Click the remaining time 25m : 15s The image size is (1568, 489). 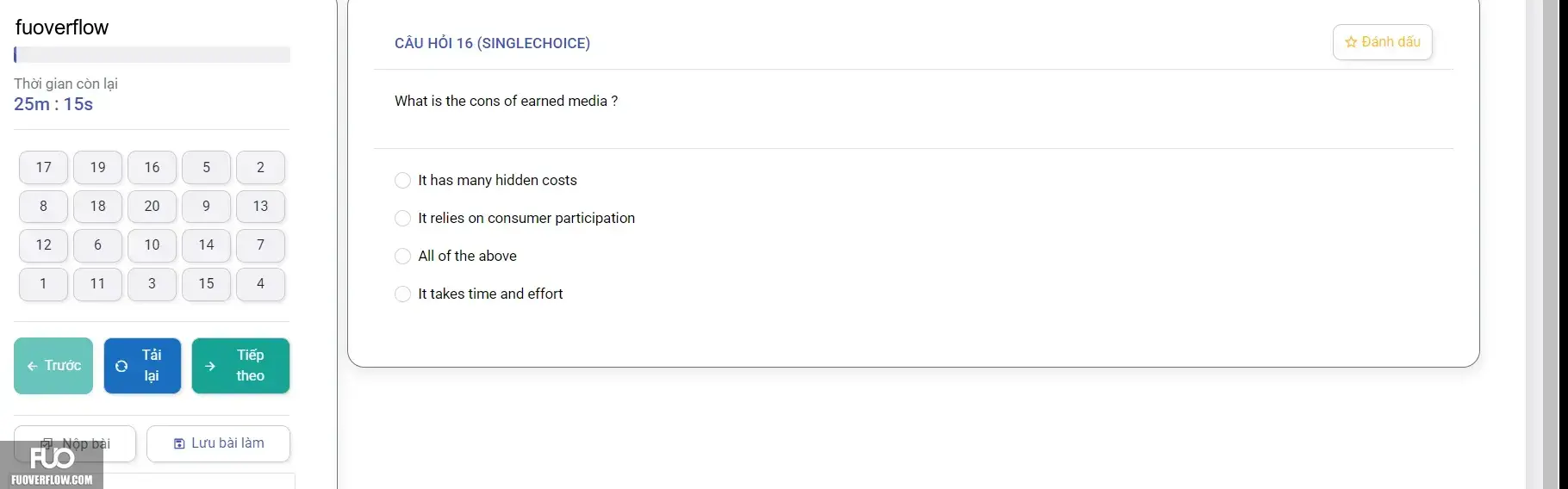53,104
